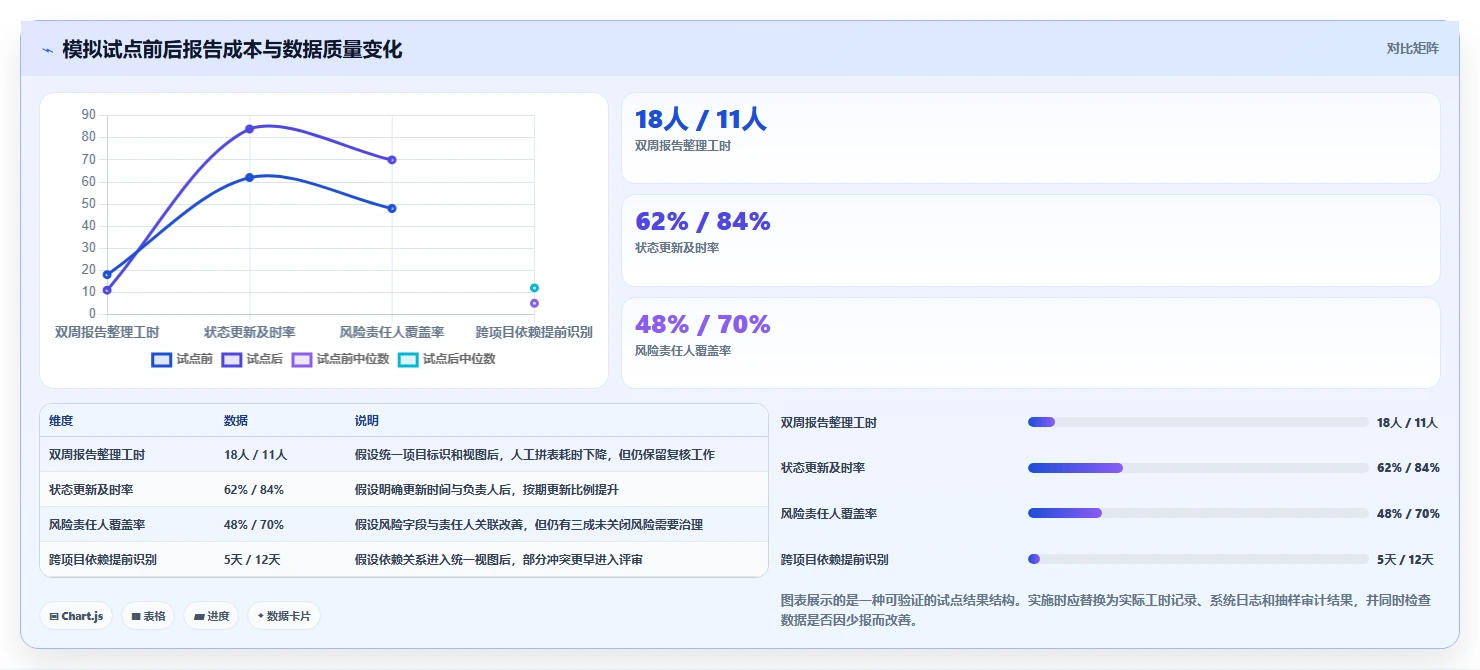The image size is (1480, 670).
Task: Click the 试点前 data point at 48
Action: click(x=392, y=208)
